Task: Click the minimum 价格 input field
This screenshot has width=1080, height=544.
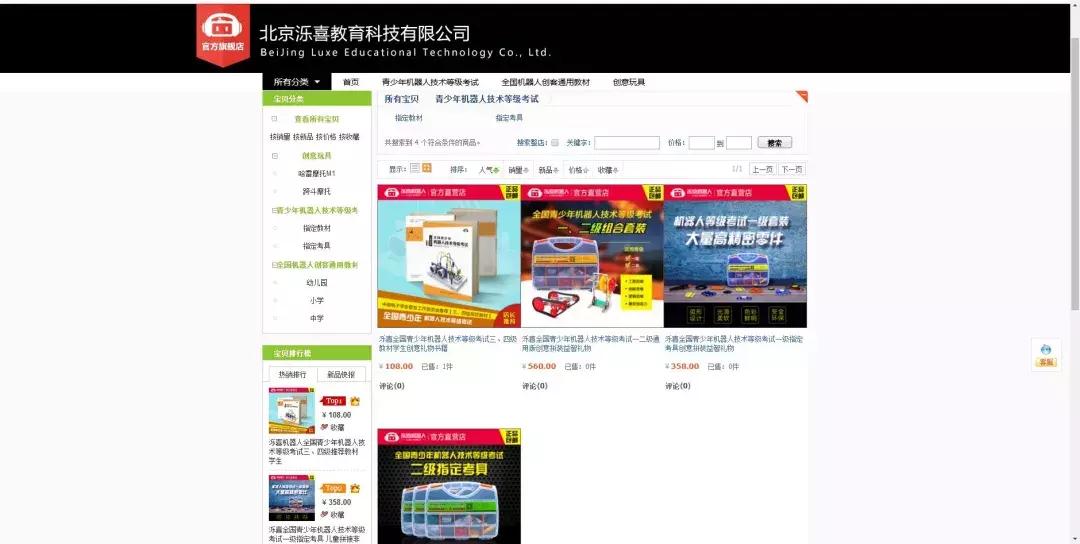Action: (x=701, y=143)
